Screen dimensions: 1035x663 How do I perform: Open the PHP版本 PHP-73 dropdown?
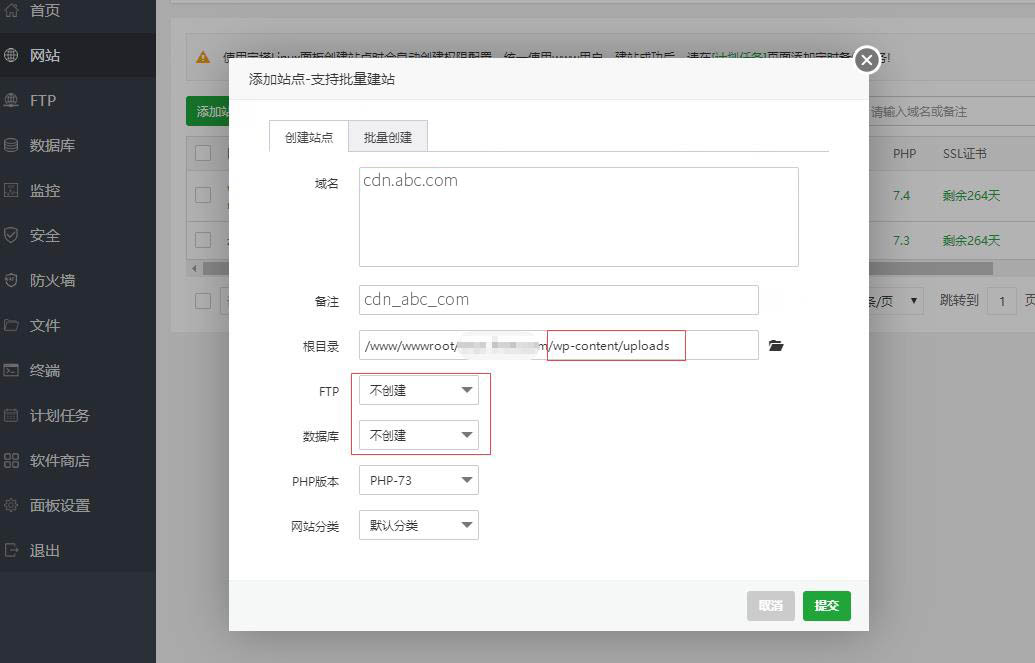(x=418, y=480)
